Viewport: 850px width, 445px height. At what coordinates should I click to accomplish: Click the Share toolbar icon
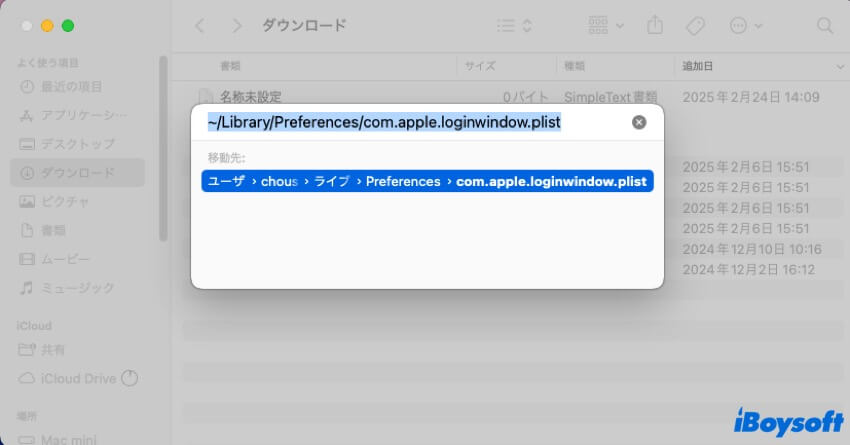(655, 25)
